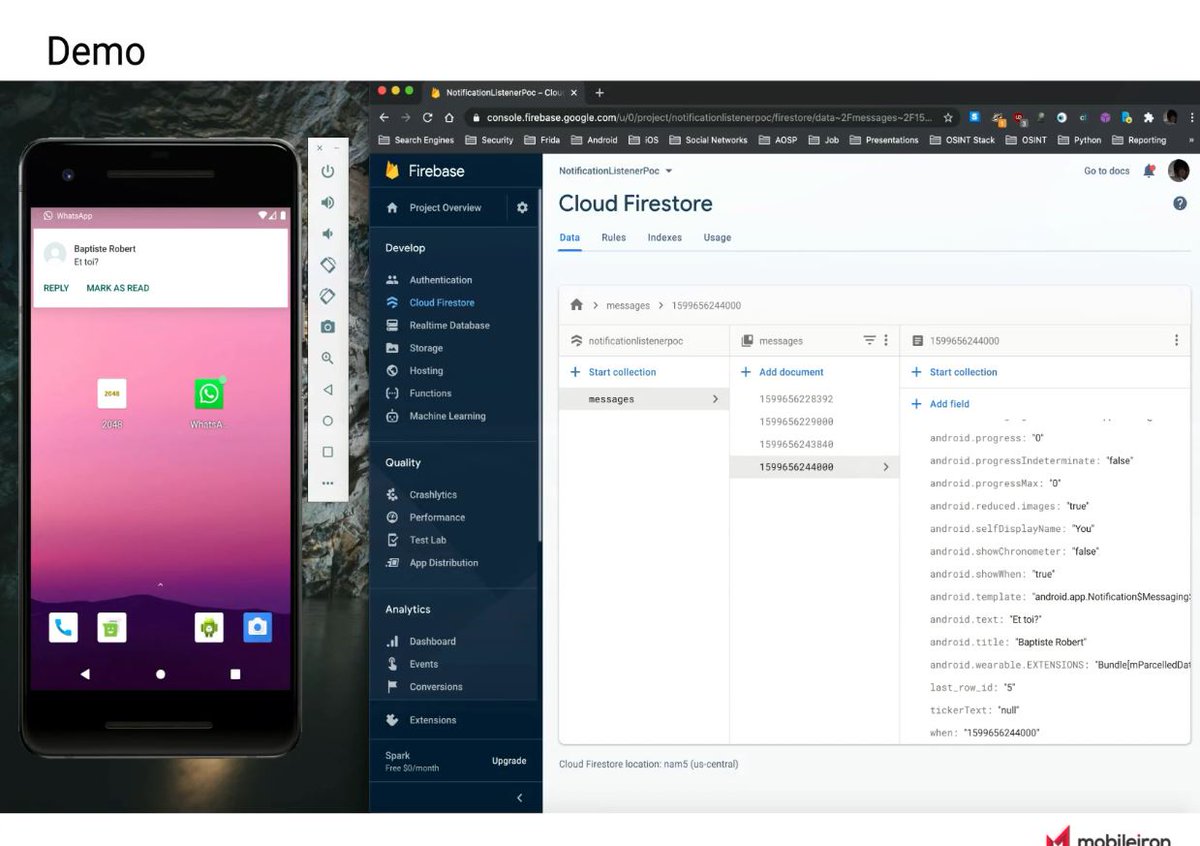Select the messages collection row
Viewport: 1200px width, 846px height.
644,399
